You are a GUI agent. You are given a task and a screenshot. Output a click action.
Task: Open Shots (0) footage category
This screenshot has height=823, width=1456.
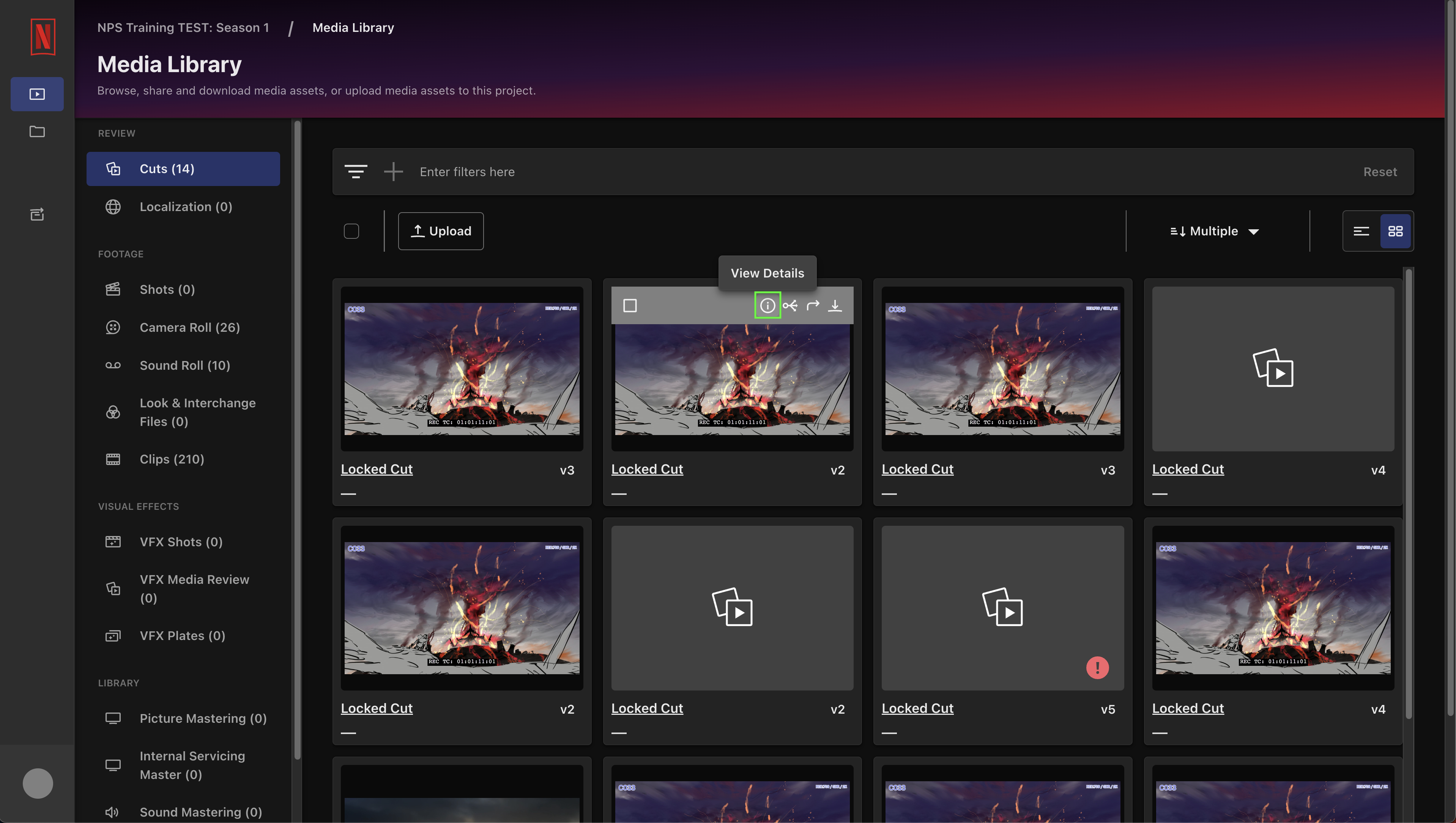point(183,289)
